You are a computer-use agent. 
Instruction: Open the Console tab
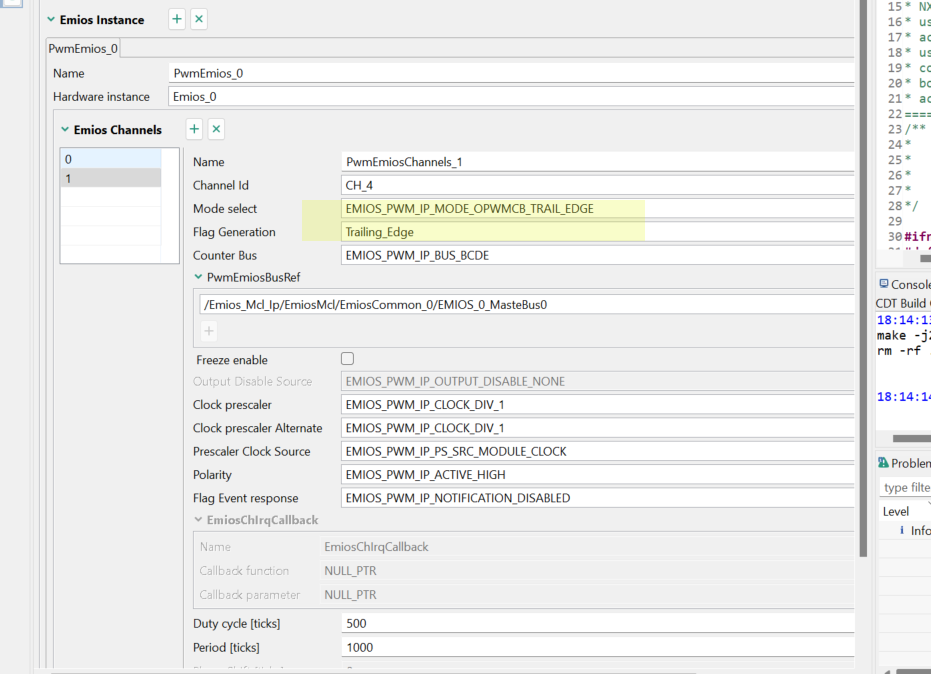coord(908,285)
